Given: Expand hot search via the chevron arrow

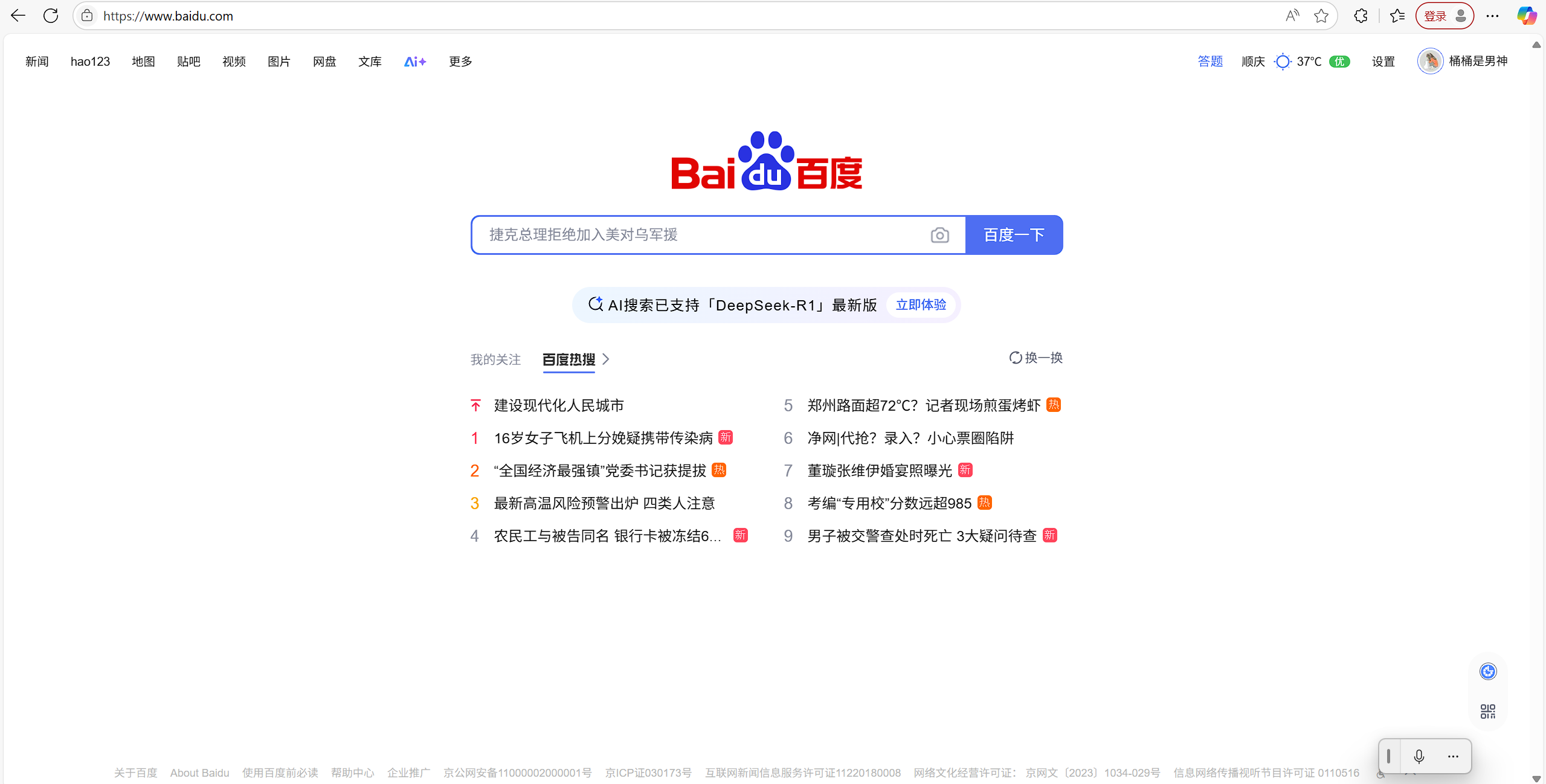Looking at the screenshot, I should 606,359.
